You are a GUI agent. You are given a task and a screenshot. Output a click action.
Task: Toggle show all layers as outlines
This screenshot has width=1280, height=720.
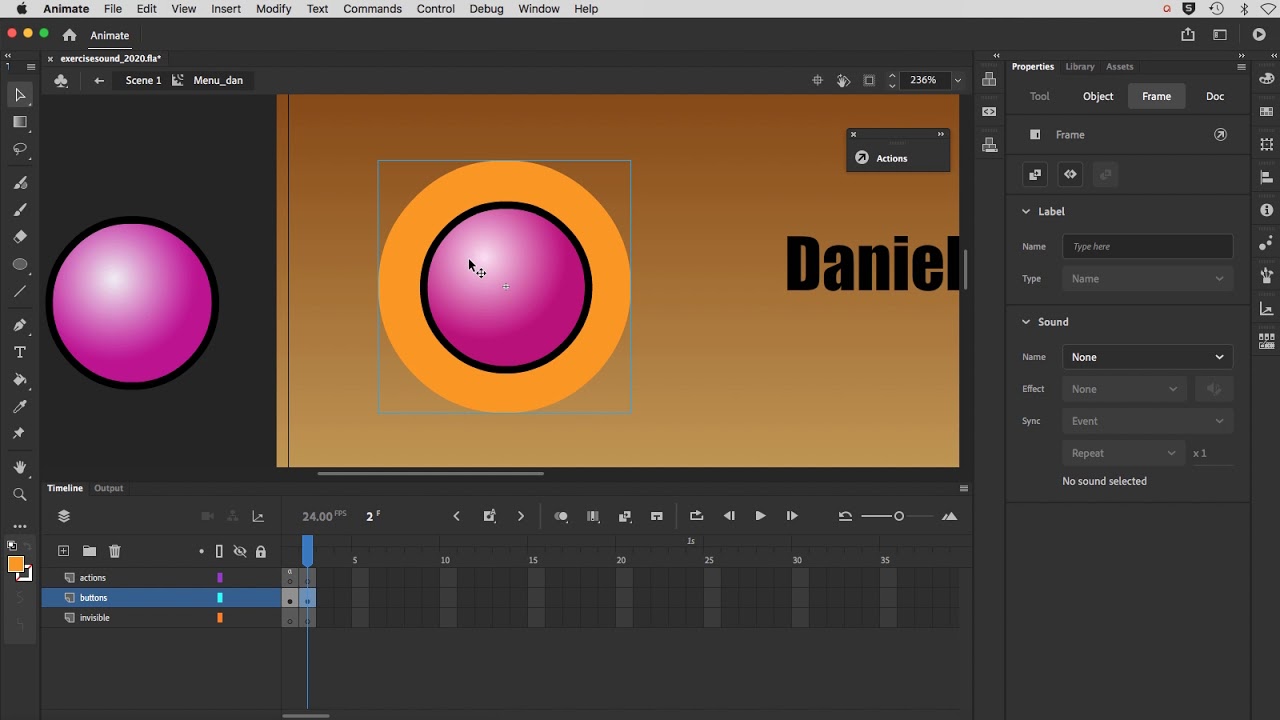point(219,551)
